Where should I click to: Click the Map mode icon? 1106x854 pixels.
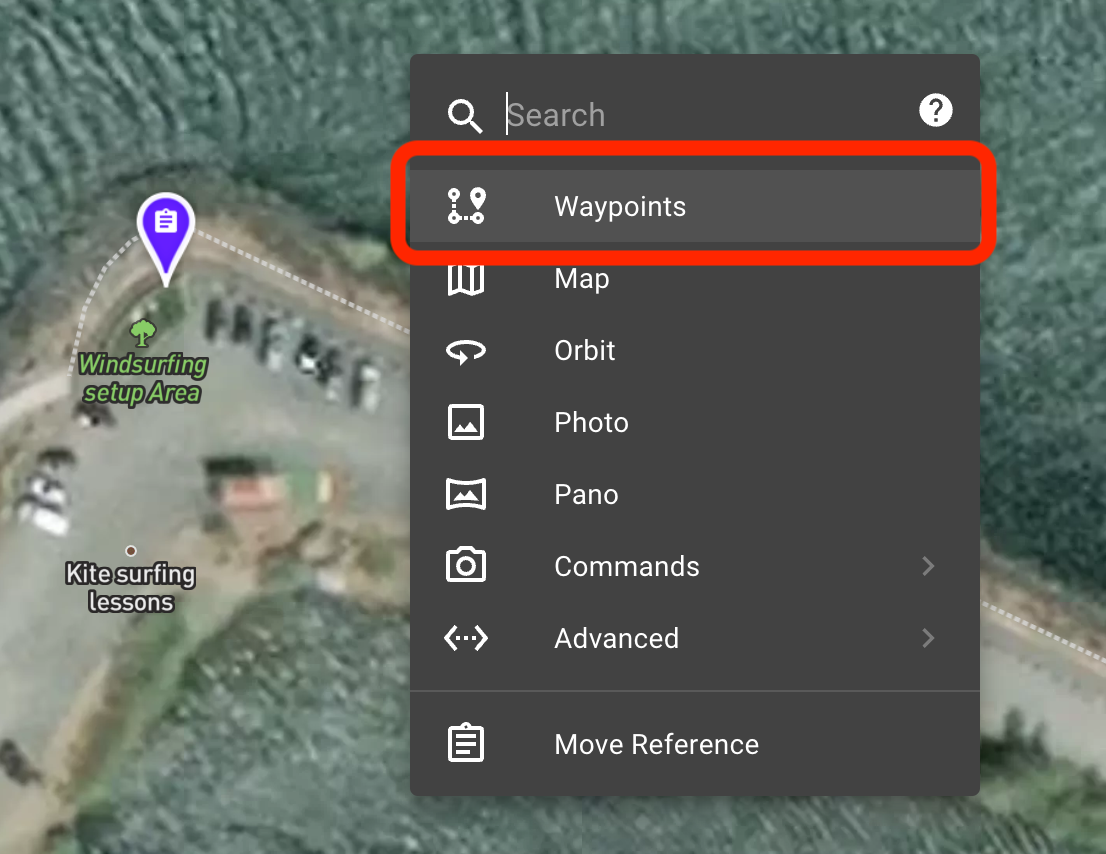coord(465,278)
